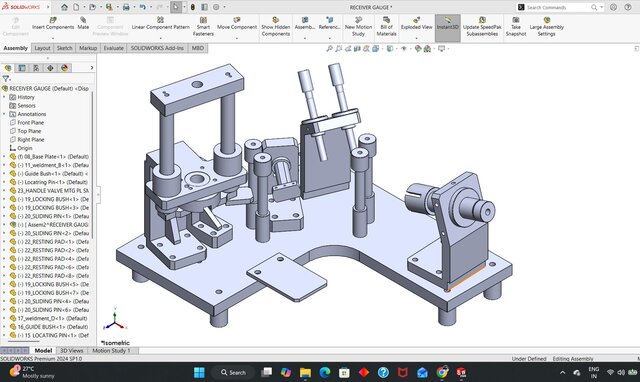The height and width of the screenshot is (382, 640).
Task: Switch to the Sketch tab
Action: point(64,48)
